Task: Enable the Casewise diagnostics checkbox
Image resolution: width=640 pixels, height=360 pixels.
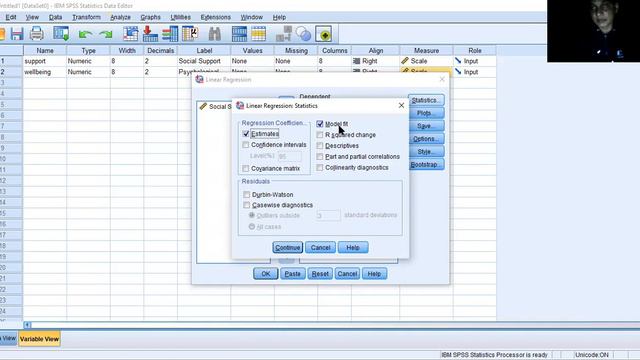Action: 247,205
